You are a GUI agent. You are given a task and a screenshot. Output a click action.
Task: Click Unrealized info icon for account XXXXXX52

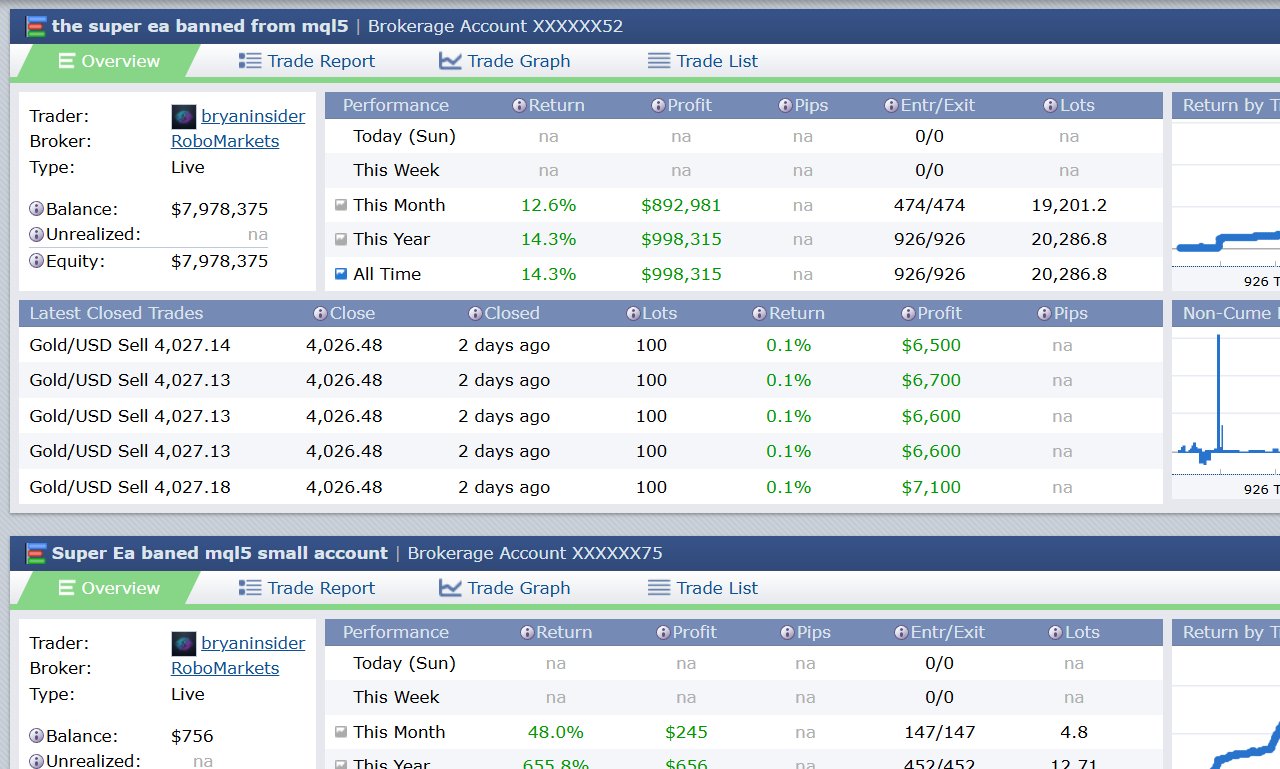pyautogui.click(x=37, y=235)
